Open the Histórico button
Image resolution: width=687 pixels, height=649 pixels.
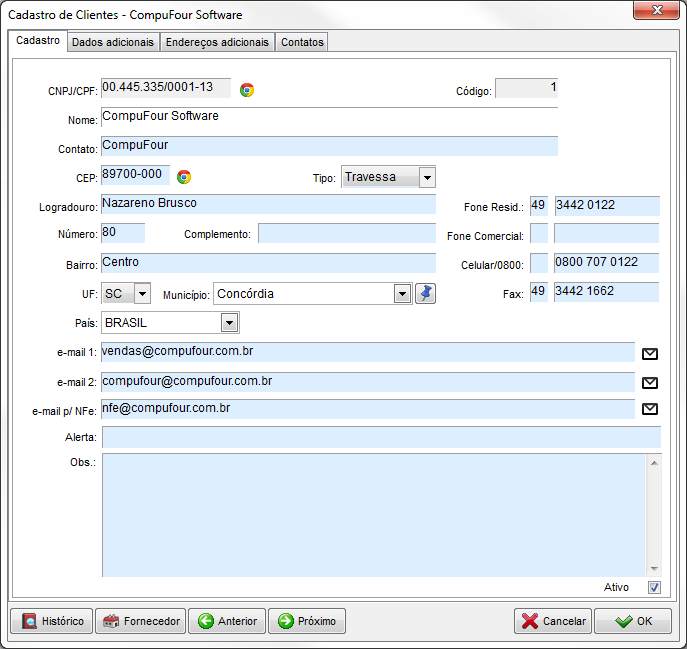[51, 621]
